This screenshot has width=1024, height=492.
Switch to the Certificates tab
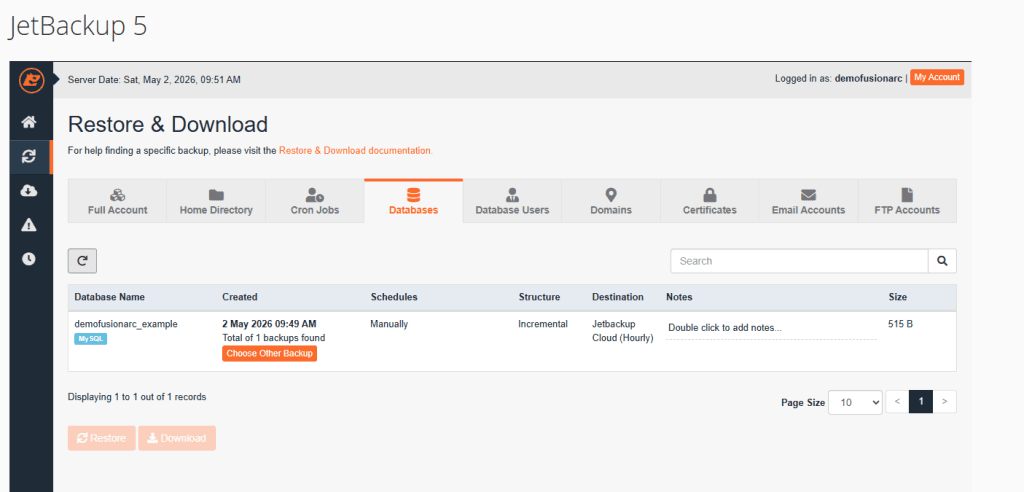pyautogui.click(x=710, y=201)
